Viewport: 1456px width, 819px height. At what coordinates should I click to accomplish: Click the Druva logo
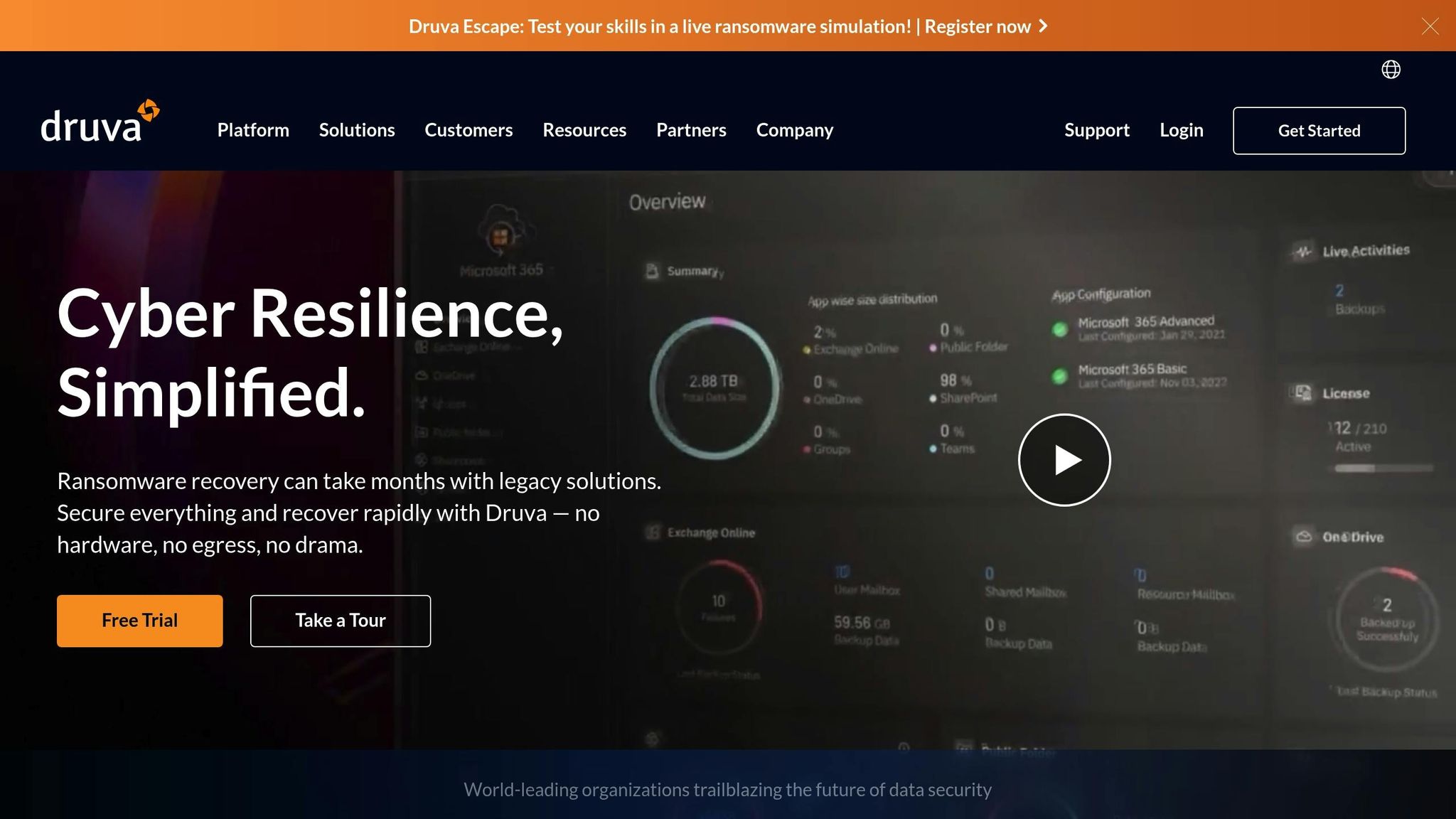pos(100,121)
